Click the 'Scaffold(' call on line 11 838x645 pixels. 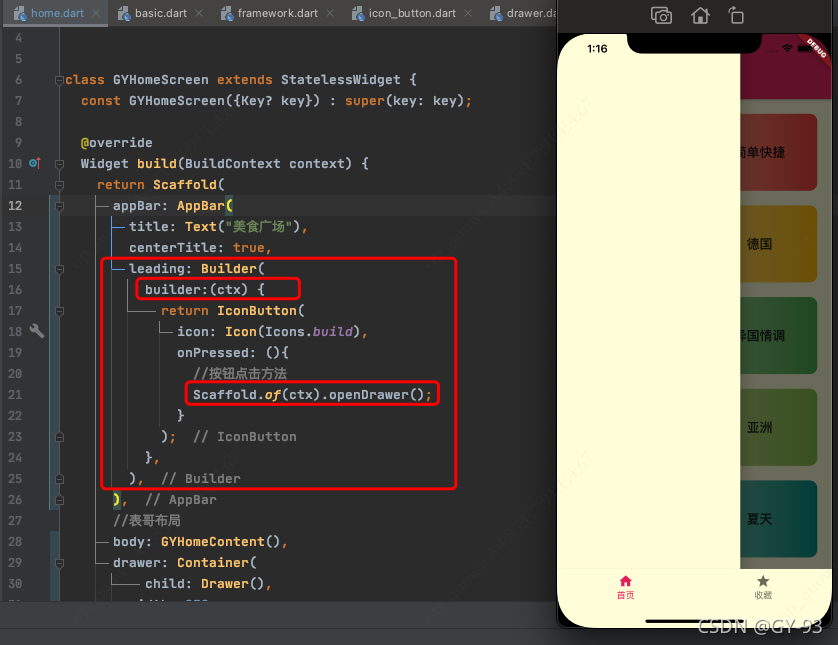click(x=189, y=184)
